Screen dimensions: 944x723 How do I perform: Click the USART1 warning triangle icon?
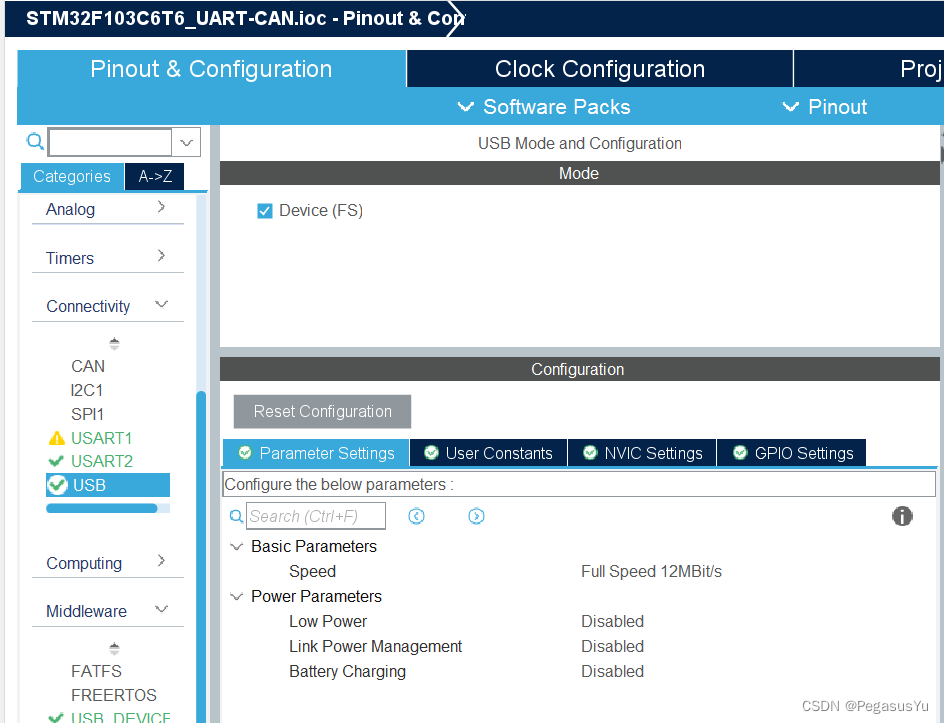point(57,438)
